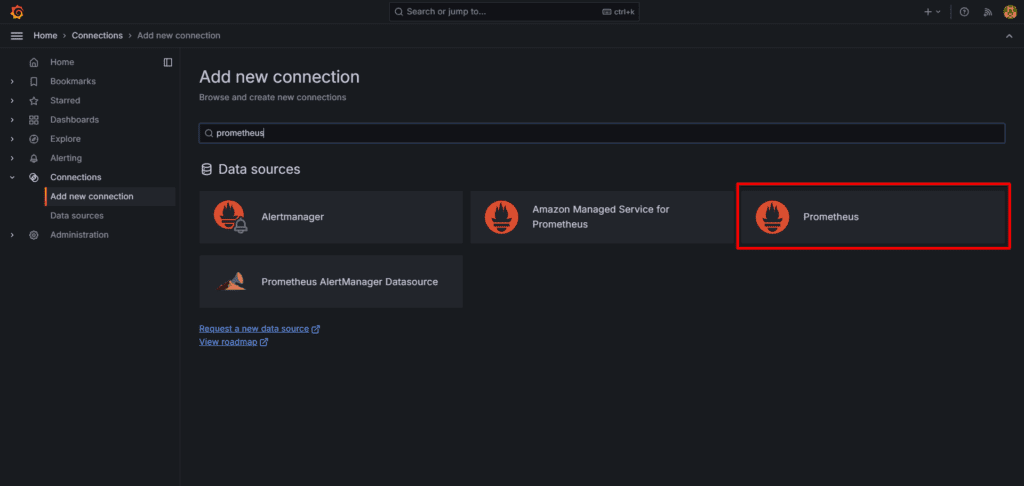Screen dimensions: 1024x486
Task: Click the Grafana logo icon
Action: pos(17,12)
